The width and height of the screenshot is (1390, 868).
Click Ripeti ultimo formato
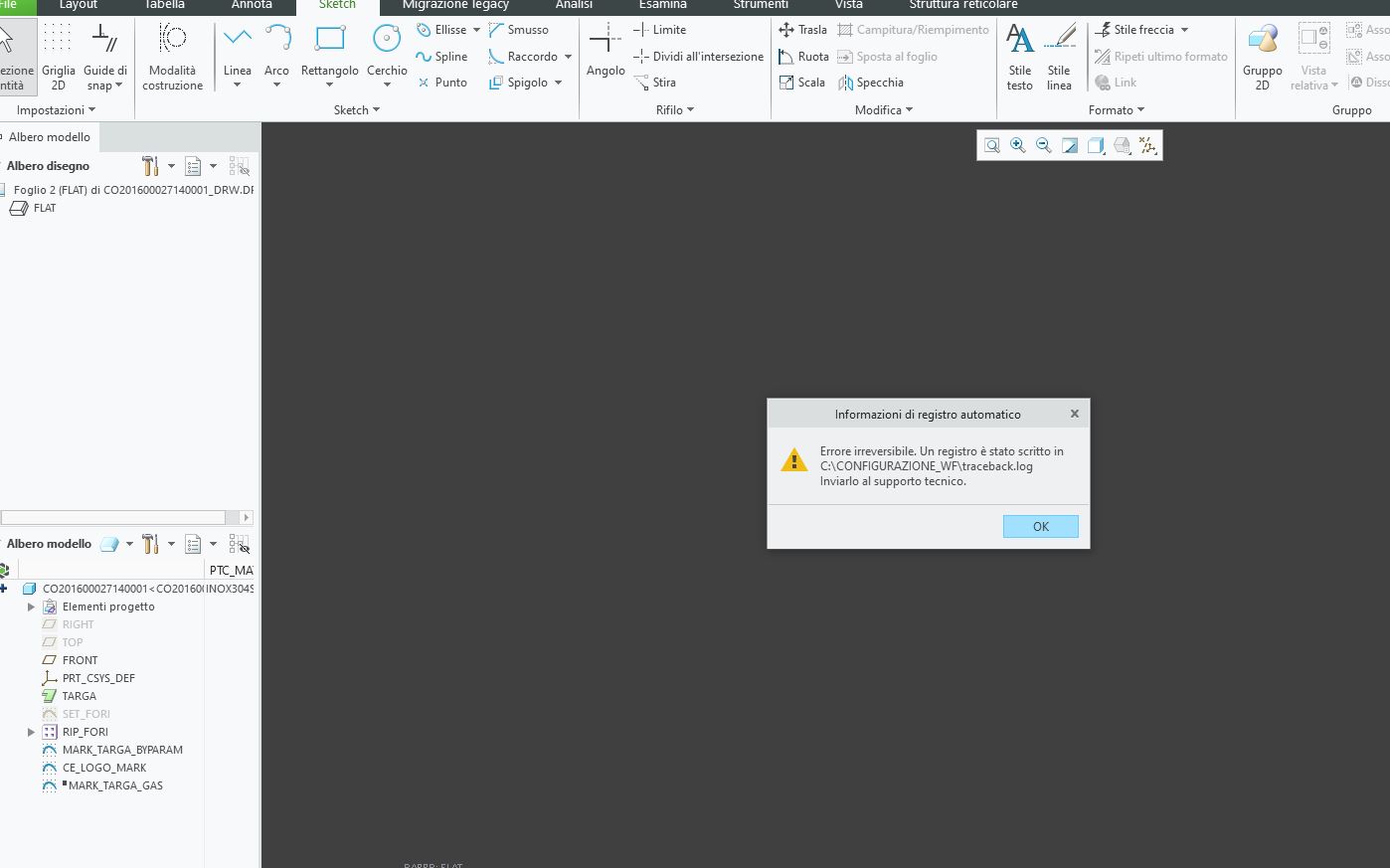click(x=1159, y=56)
